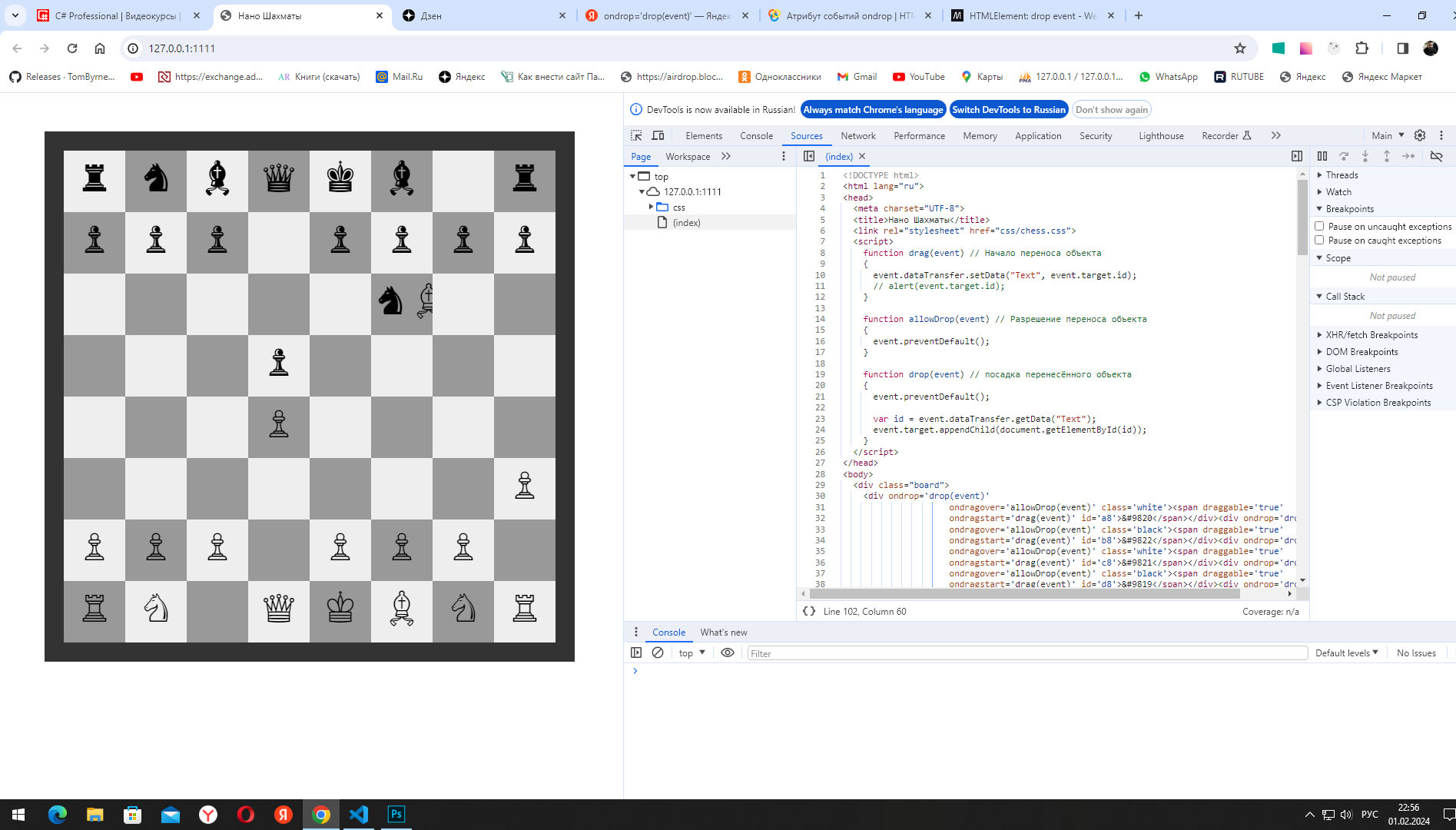
Task: Enable Pause on caught exceptions
Action: (1319, 240)
